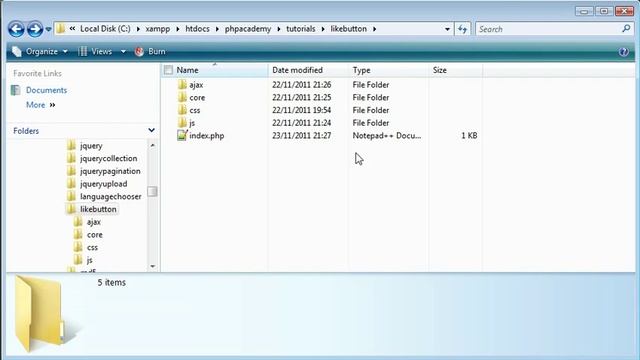Open the Views dropdown arrow

(x=123, y=51)
